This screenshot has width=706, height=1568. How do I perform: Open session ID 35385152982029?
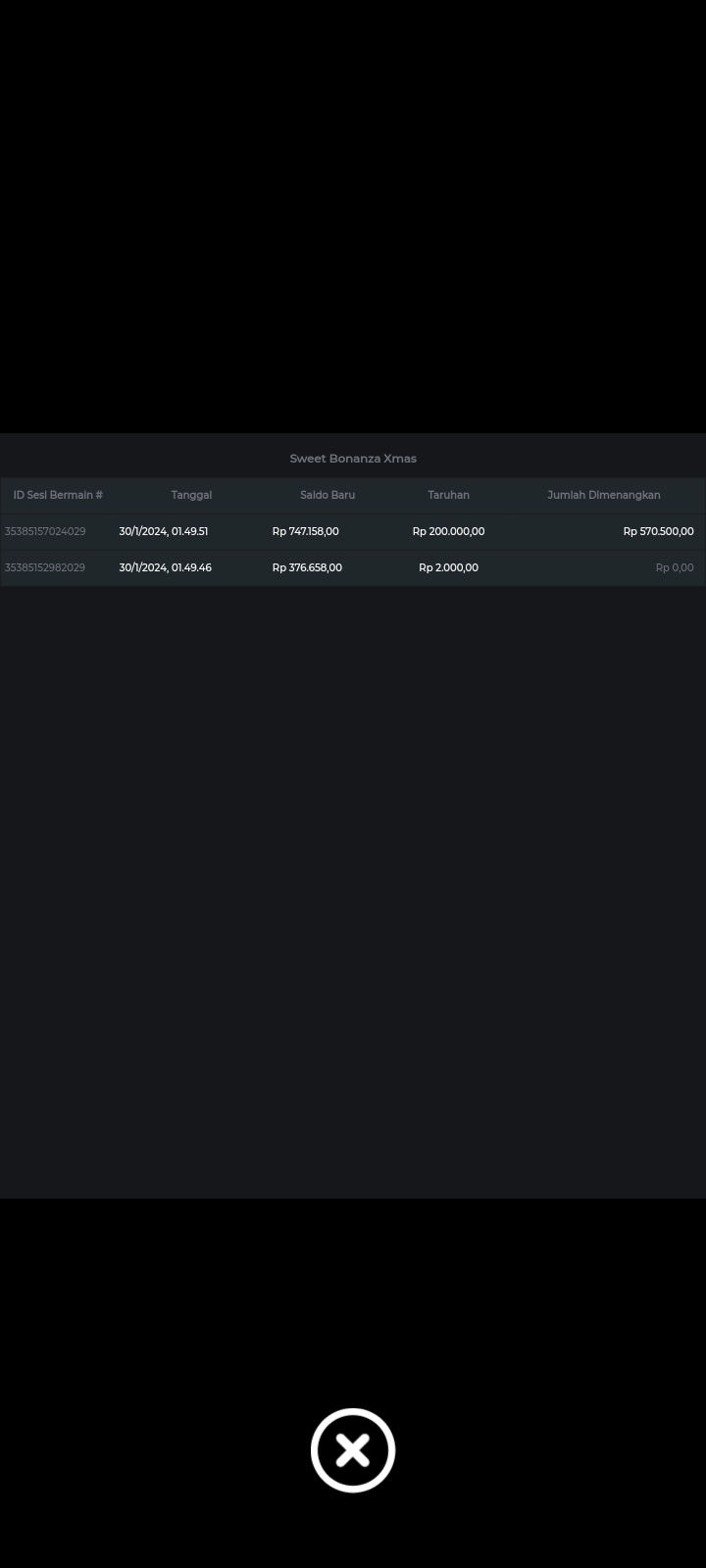(45, 567)
